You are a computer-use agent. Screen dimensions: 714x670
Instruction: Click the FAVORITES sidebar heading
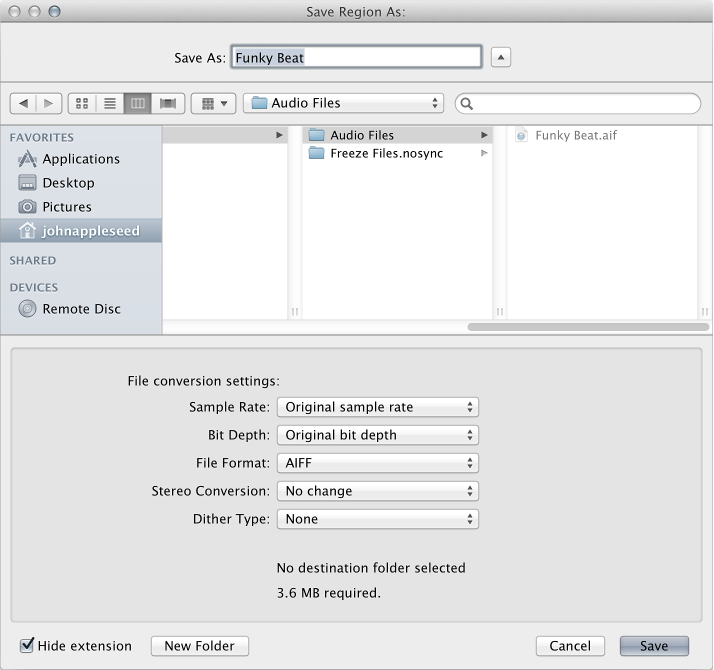tap(41, 137)
